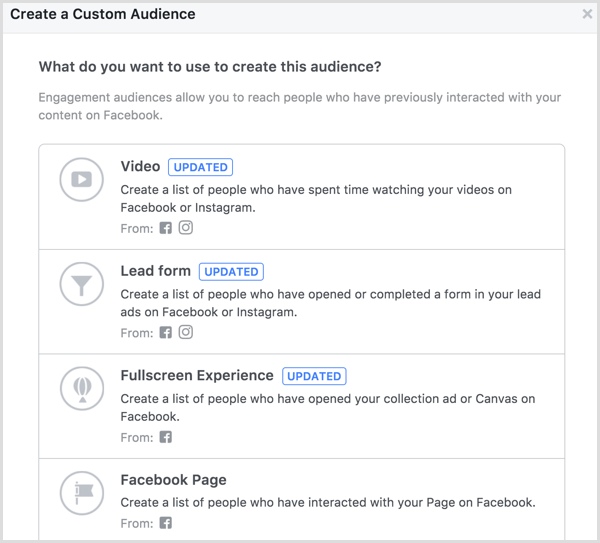Choose the Facebook Page option title
Viewport: 600px width, 543px height.
pyautogui.click(x=173, y=480)
